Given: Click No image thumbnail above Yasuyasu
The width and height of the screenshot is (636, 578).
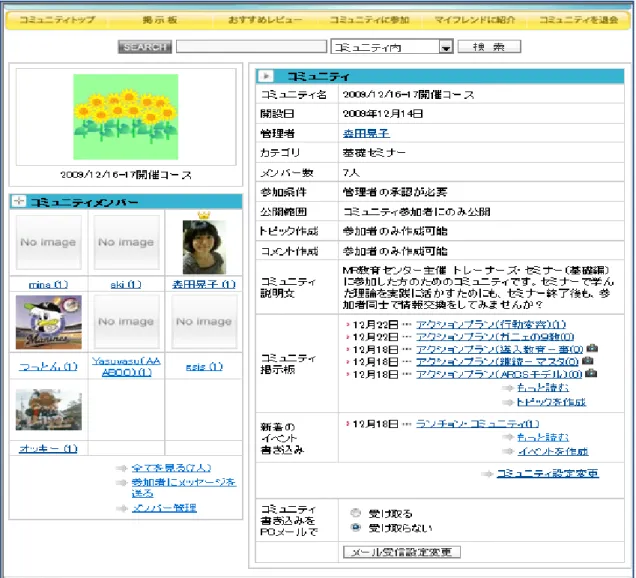Looking at the screenshot, I should (126, 322).
